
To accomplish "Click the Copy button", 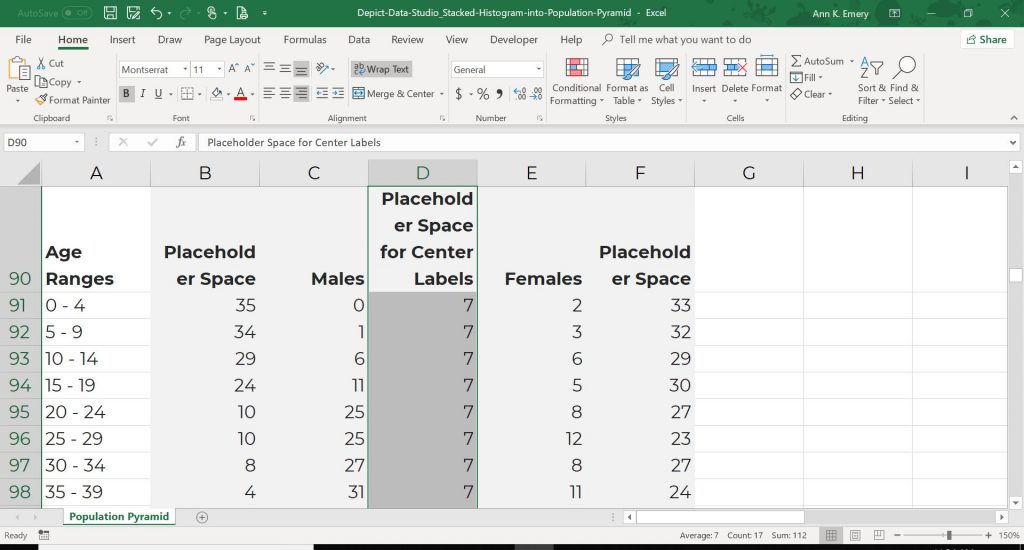I will 54,82.
